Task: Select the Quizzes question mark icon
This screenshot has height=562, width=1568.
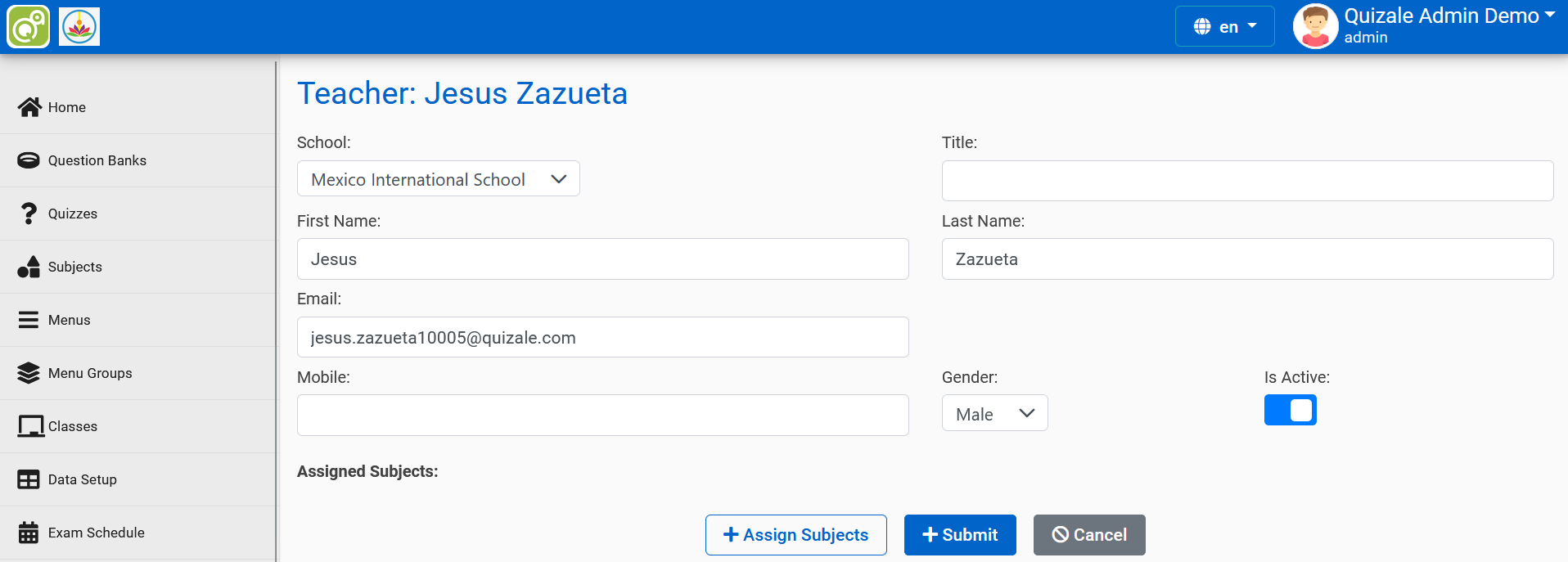Action: click(x=29, y=213)
